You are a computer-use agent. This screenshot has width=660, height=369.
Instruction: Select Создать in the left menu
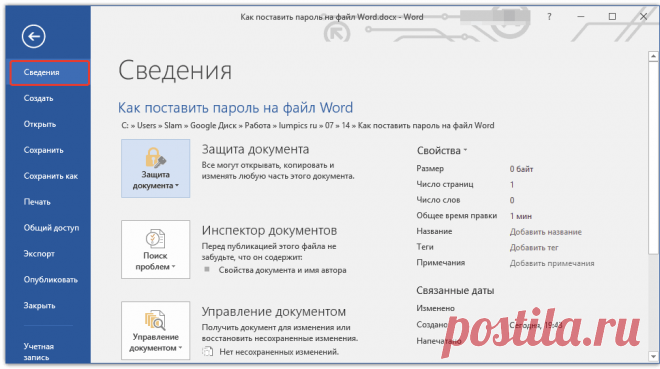[39, 98]
